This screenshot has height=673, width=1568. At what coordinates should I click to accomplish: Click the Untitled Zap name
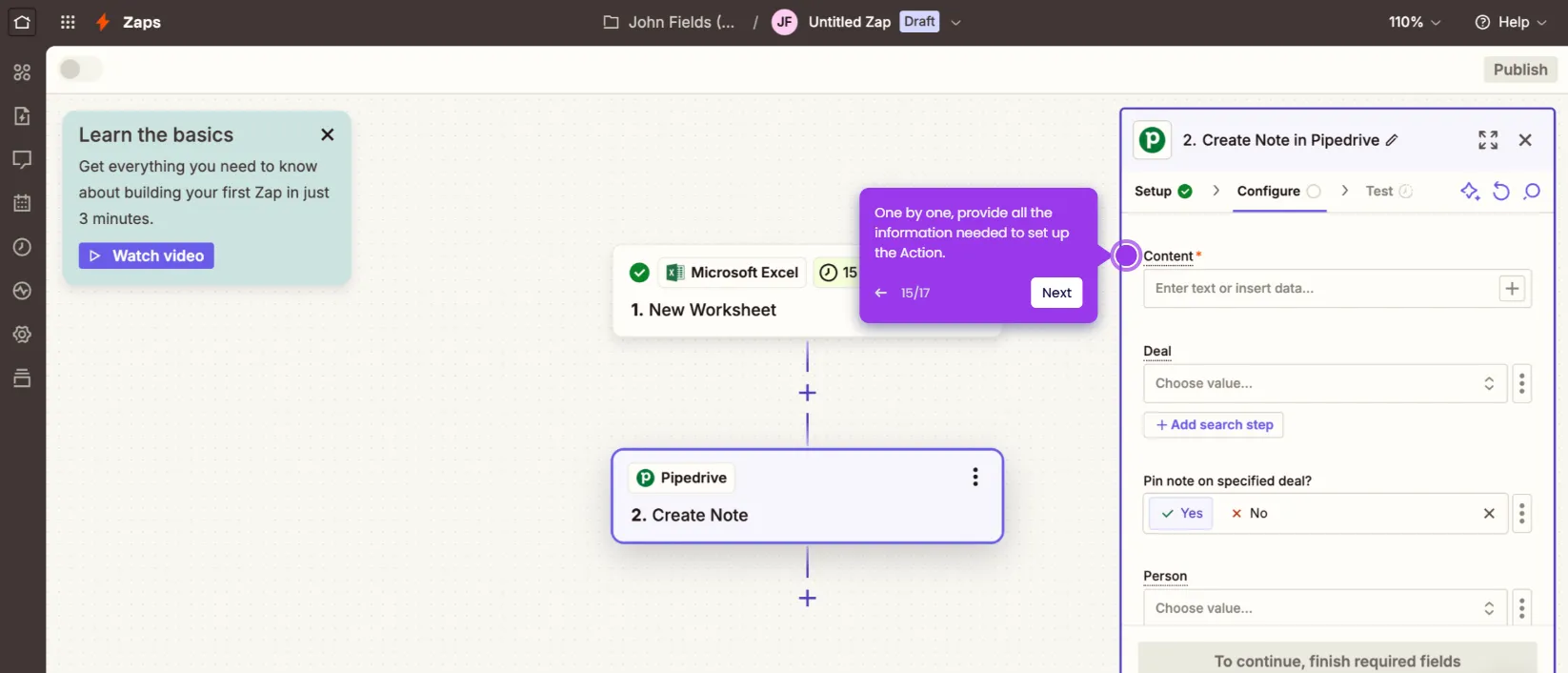click(850, 22)
